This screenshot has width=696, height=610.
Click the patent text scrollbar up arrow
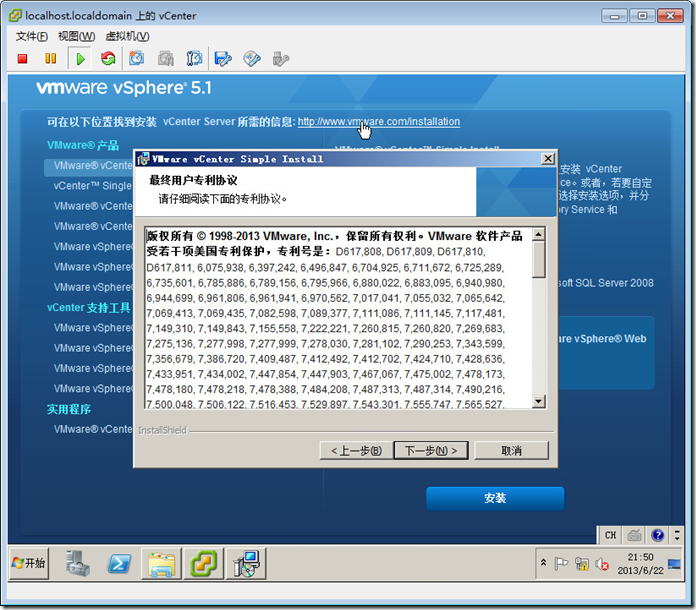(538, 234)
